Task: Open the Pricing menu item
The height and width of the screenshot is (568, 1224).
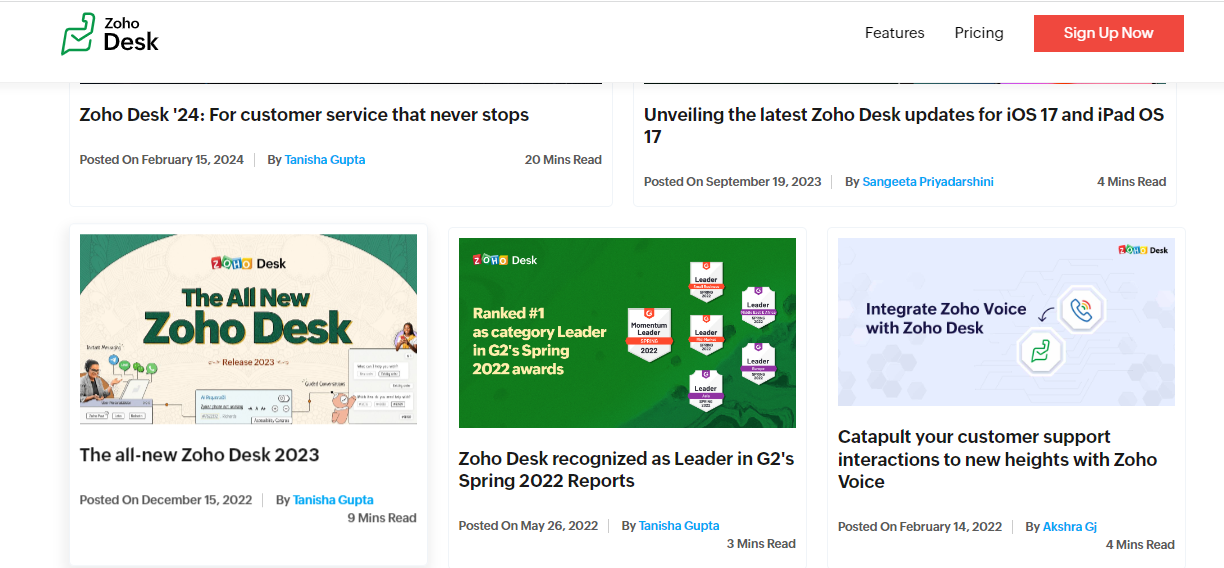Action: coord(979,33)
